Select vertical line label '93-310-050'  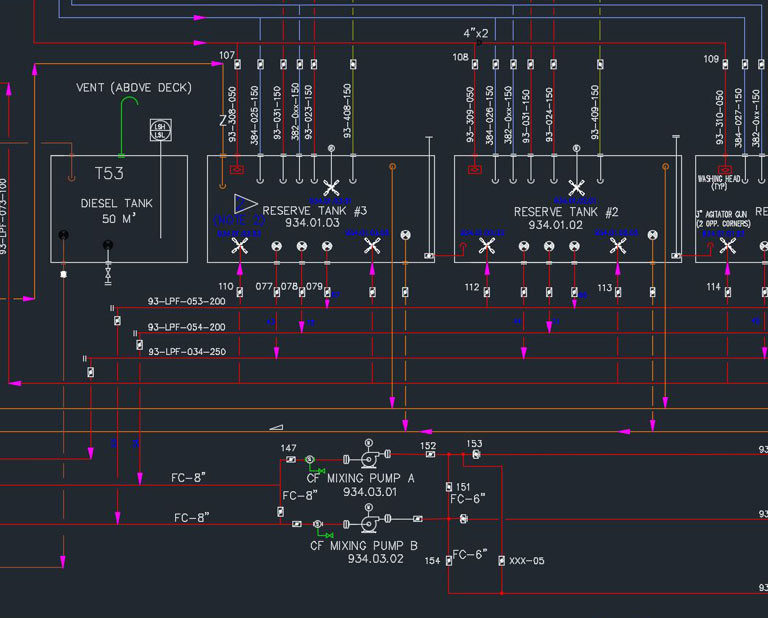click(720, 117)
